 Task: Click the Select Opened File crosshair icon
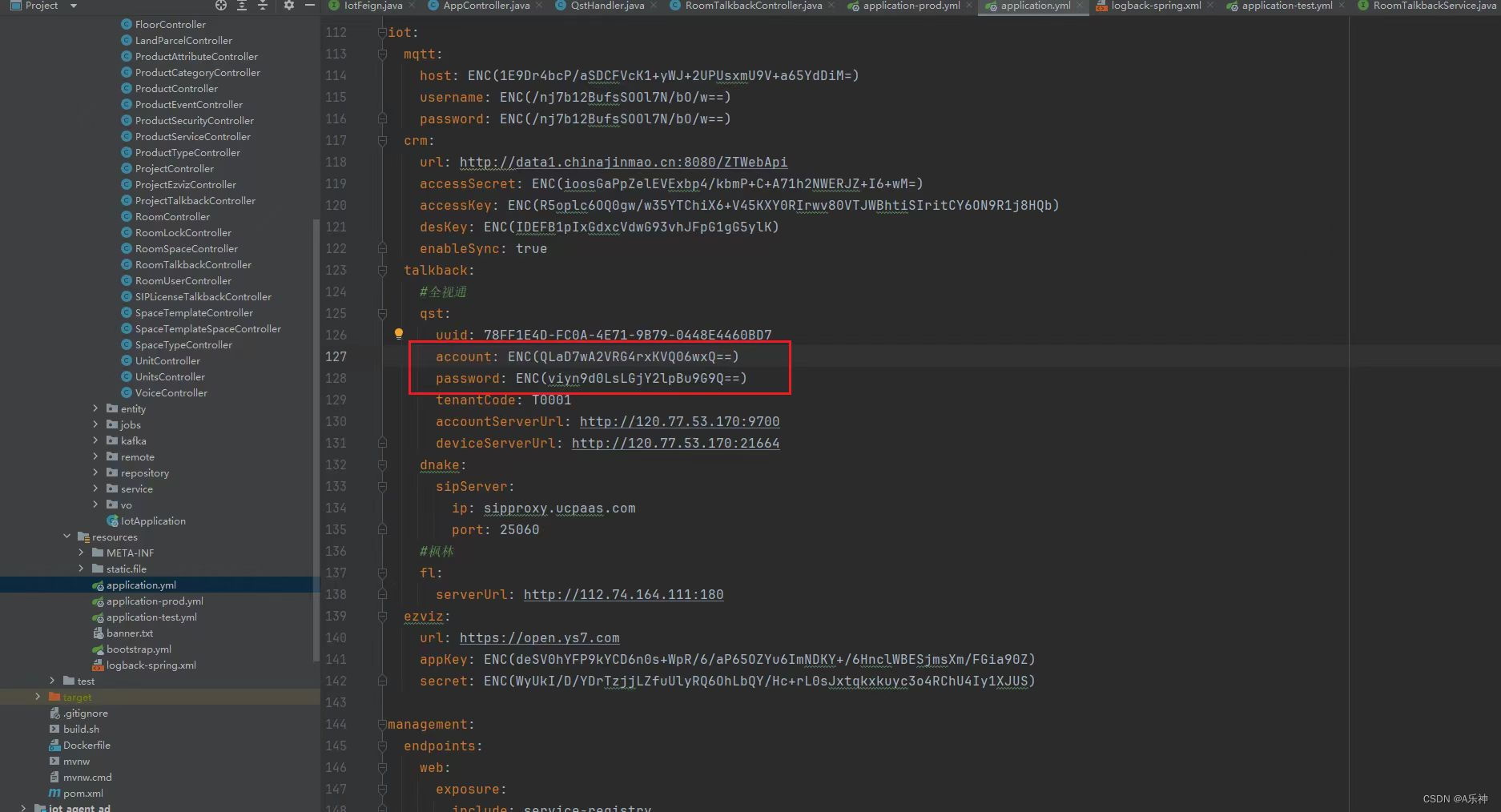(220, 6)
